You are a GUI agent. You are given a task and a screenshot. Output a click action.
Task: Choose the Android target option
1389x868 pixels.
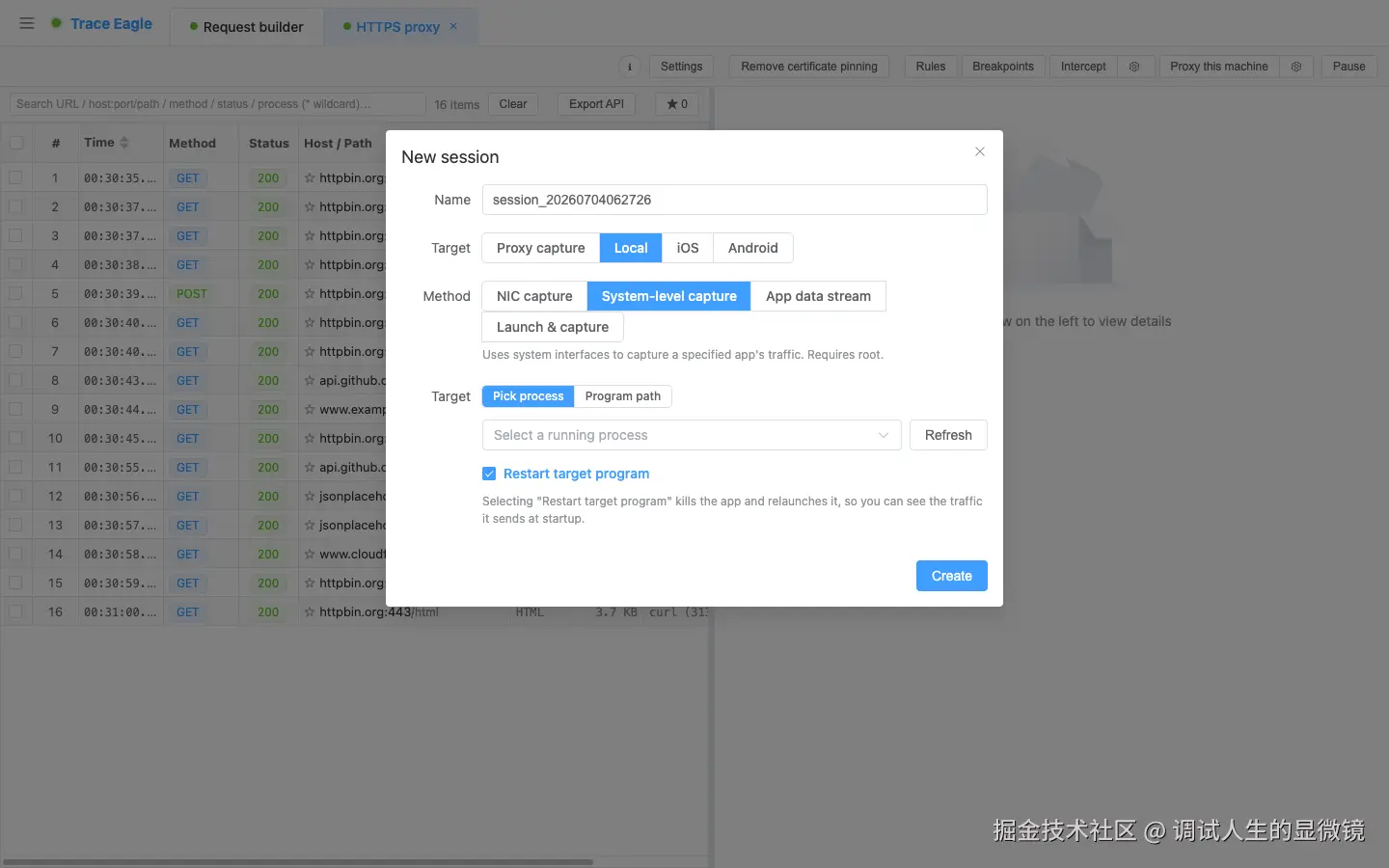click(x=753, y=248)
